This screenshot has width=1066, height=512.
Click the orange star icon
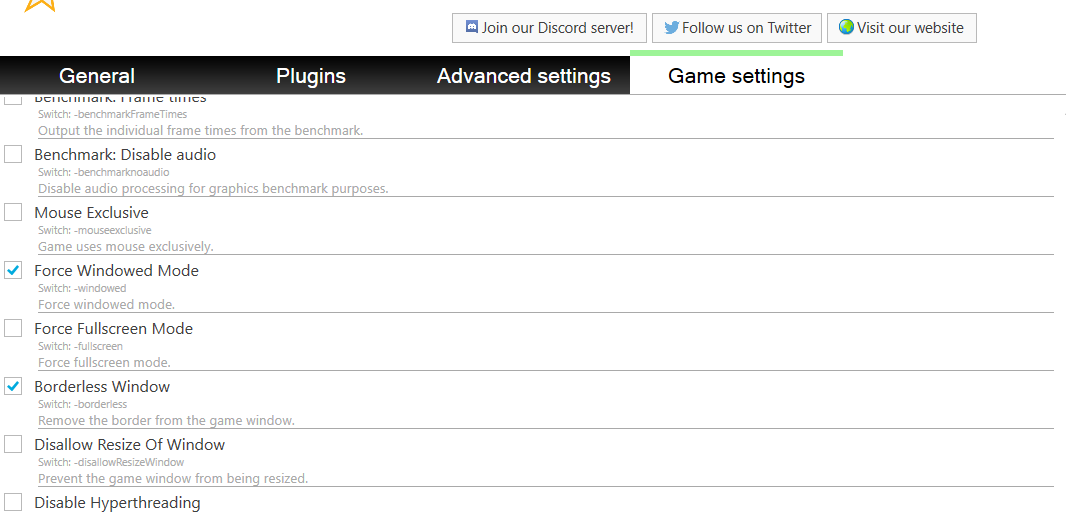coord(40,4)
